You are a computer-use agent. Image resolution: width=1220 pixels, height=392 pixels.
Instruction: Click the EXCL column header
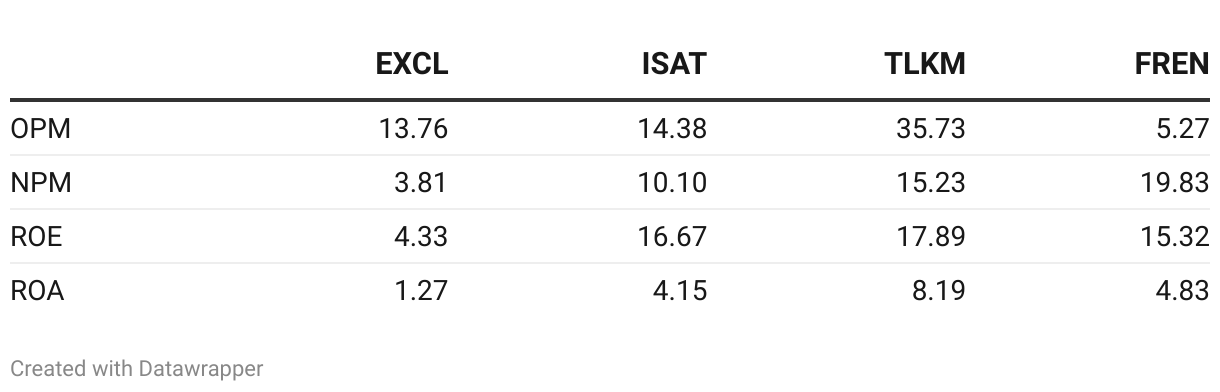(x=412, y=64)
